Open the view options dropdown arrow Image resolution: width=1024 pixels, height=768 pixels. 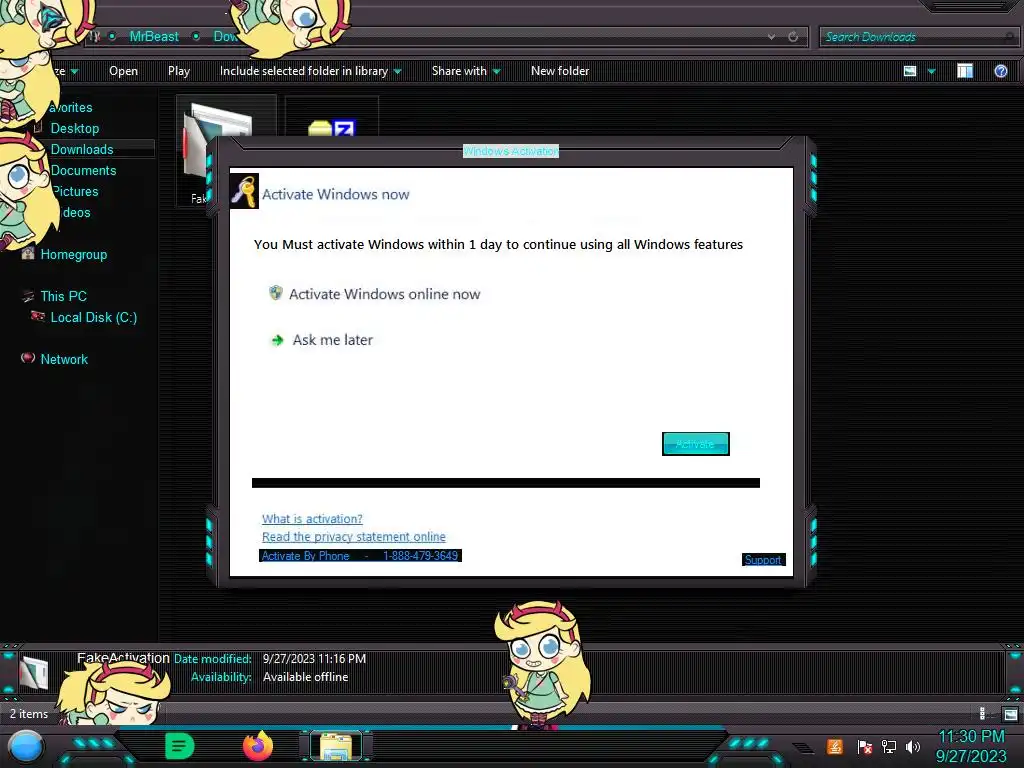pyautogui.click(x=931, y=71)
